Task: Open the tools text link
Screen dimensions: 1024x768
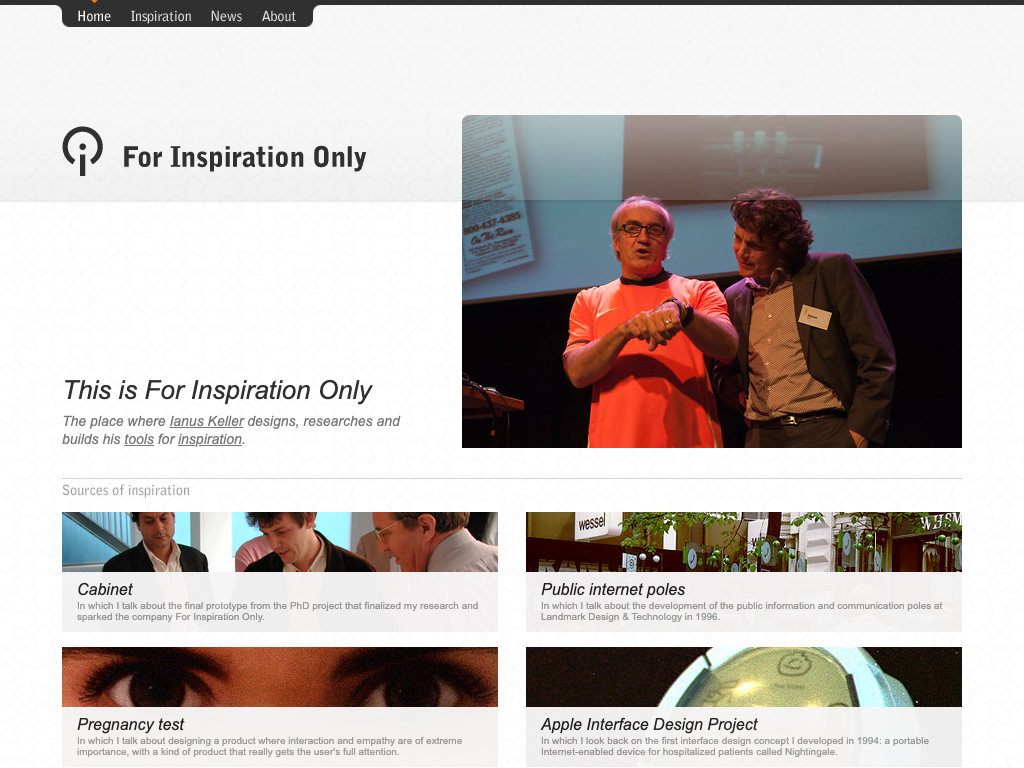Action: point(139,439)
